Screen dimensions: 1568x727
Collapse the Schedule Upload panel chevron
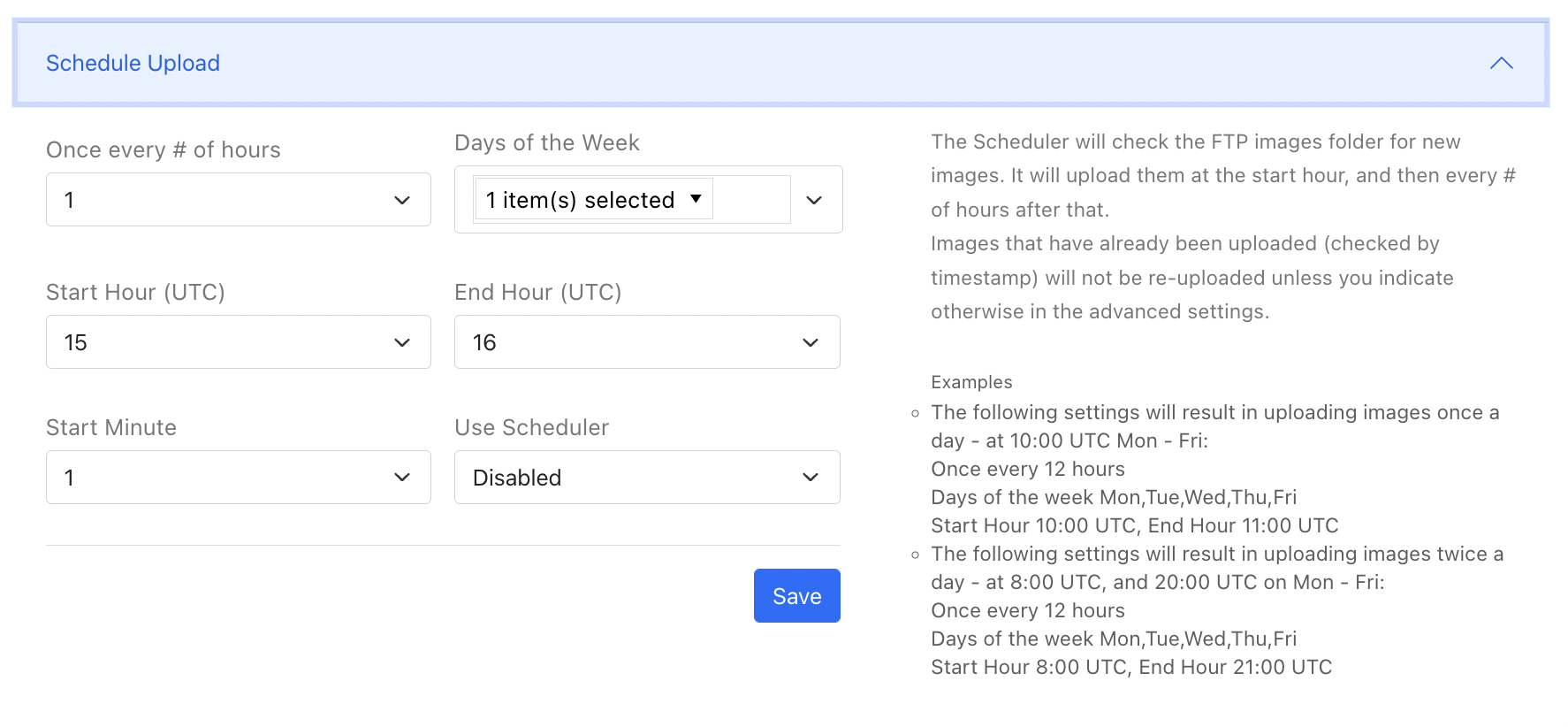pyautogui.click(x=1501, y=63)
